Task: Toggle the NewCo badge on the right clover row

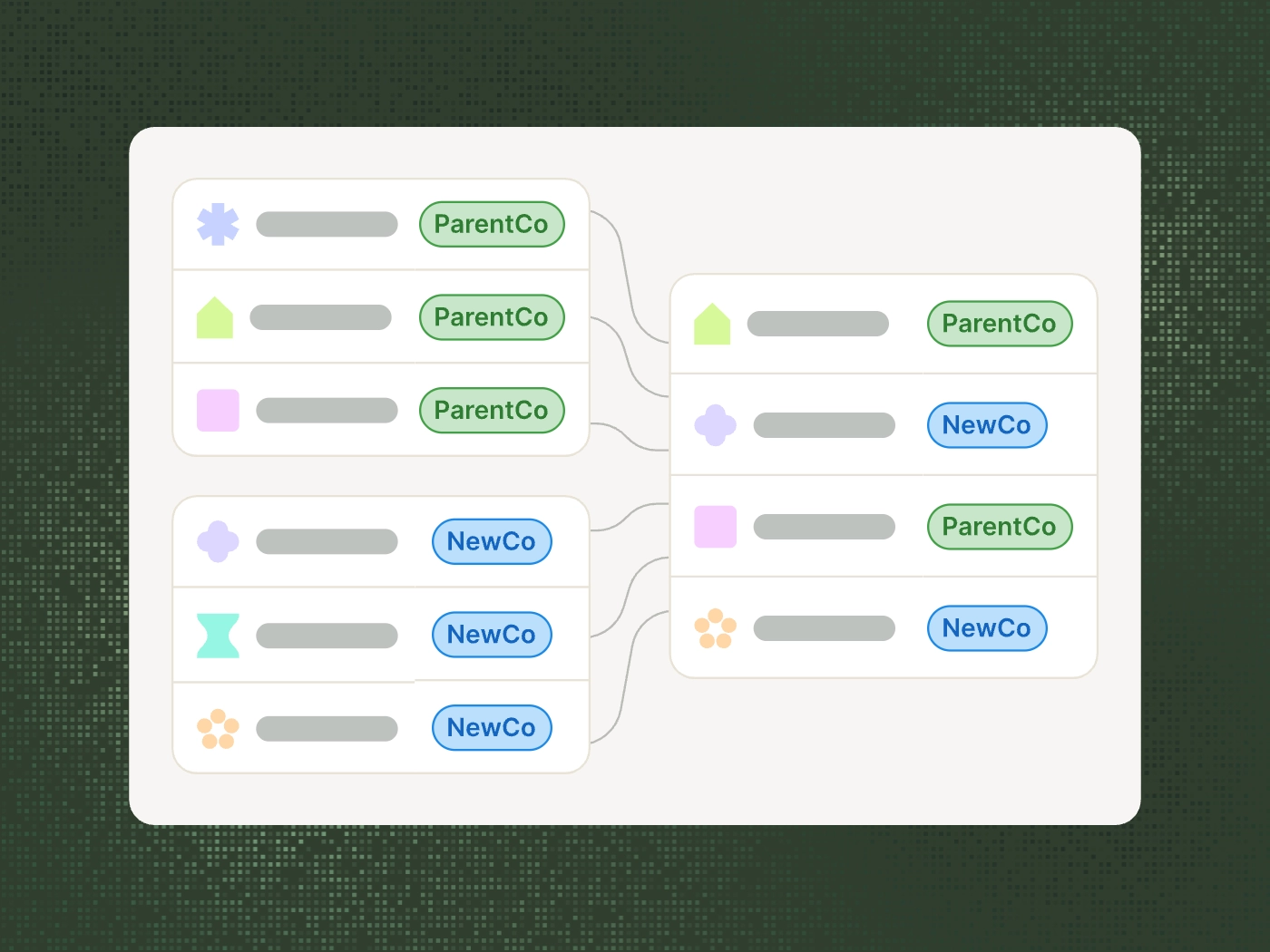Action: [x=987, y=424]
